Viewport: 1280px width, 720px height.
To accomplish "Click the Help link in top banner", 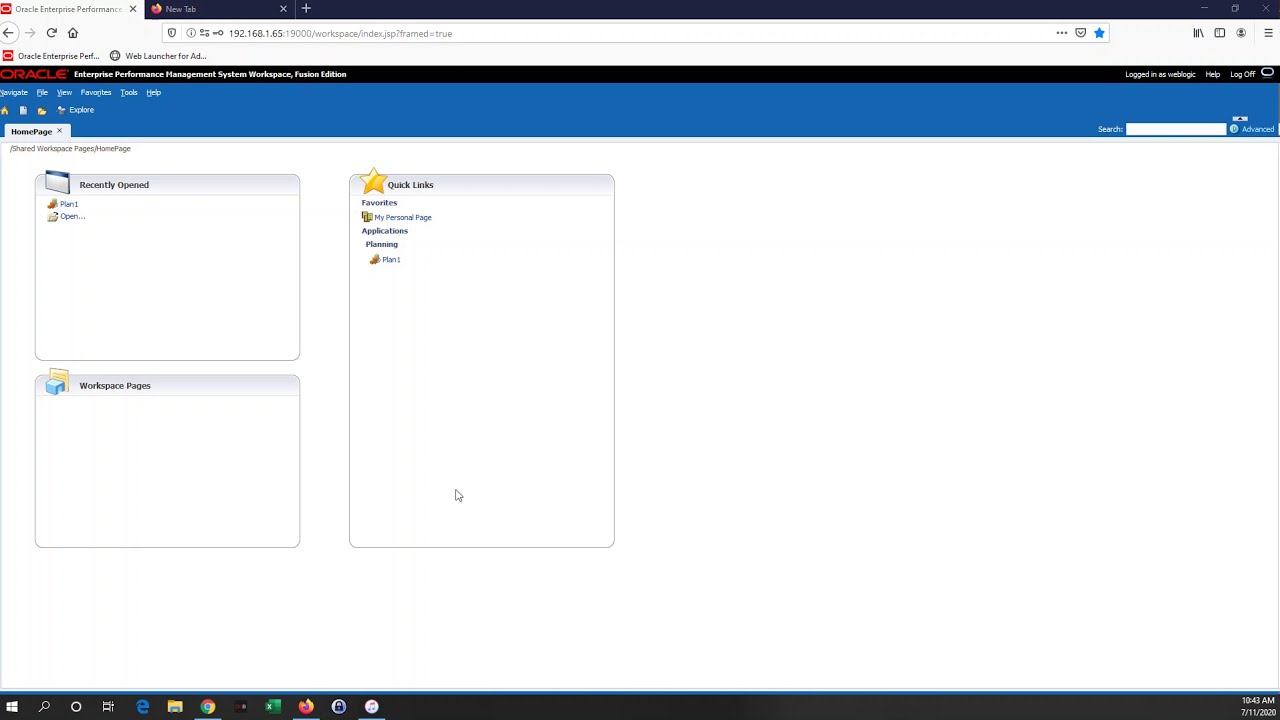I will pos(1212,74).
